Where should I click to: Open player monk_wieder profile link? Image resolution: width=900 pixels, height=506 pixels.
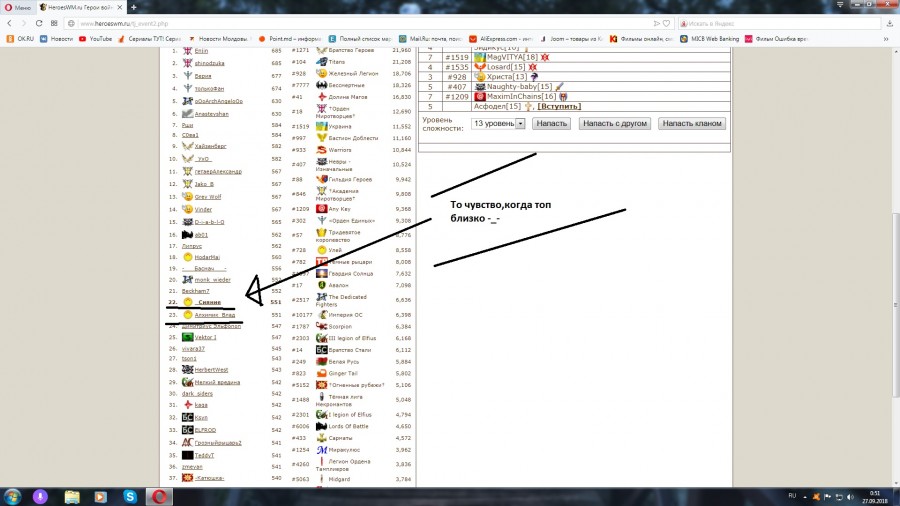pos(212,279)
